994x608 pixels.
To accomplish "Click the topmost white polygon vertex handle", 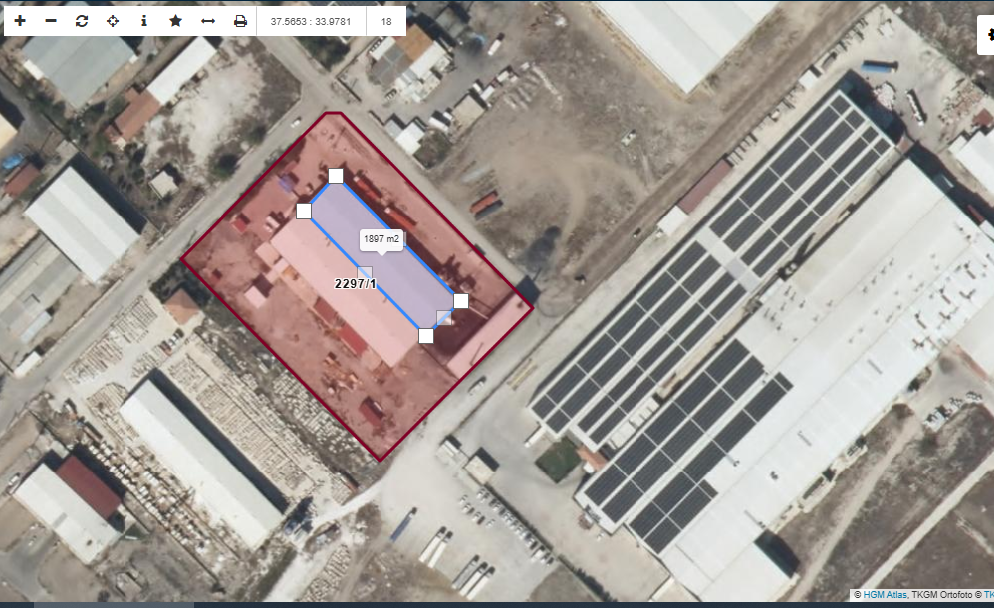I will [336, 176].
